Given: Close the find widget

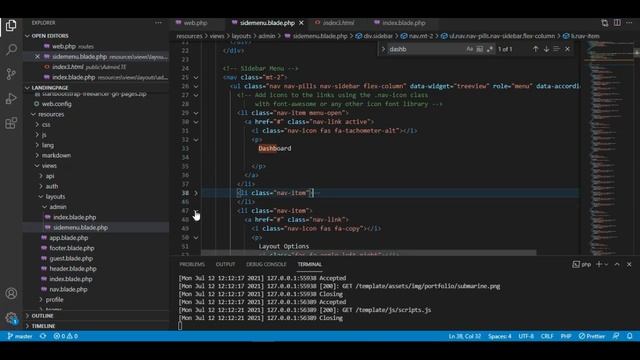Looking at the screenshot, I should coord(567,49).
